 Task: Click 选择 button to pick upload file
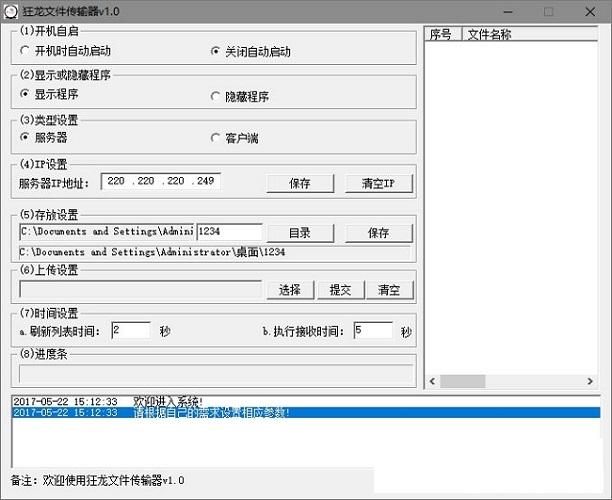pos(290,290)
